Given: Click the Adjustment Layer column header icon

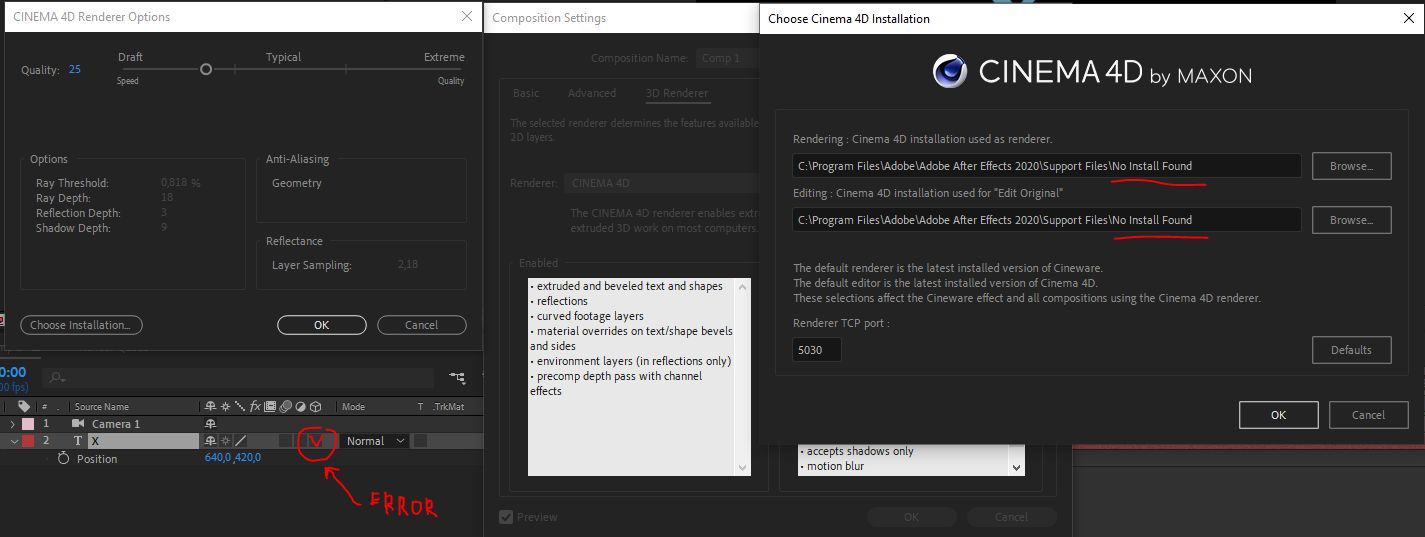Looking at the screenshot, I should point(300,407).
